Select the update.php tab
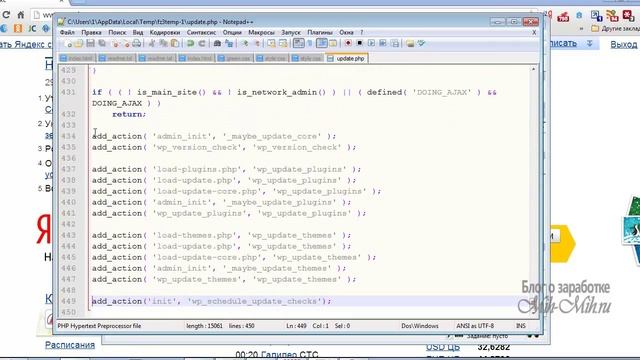Screen dimensions: 640x360 tap(347, 58)
